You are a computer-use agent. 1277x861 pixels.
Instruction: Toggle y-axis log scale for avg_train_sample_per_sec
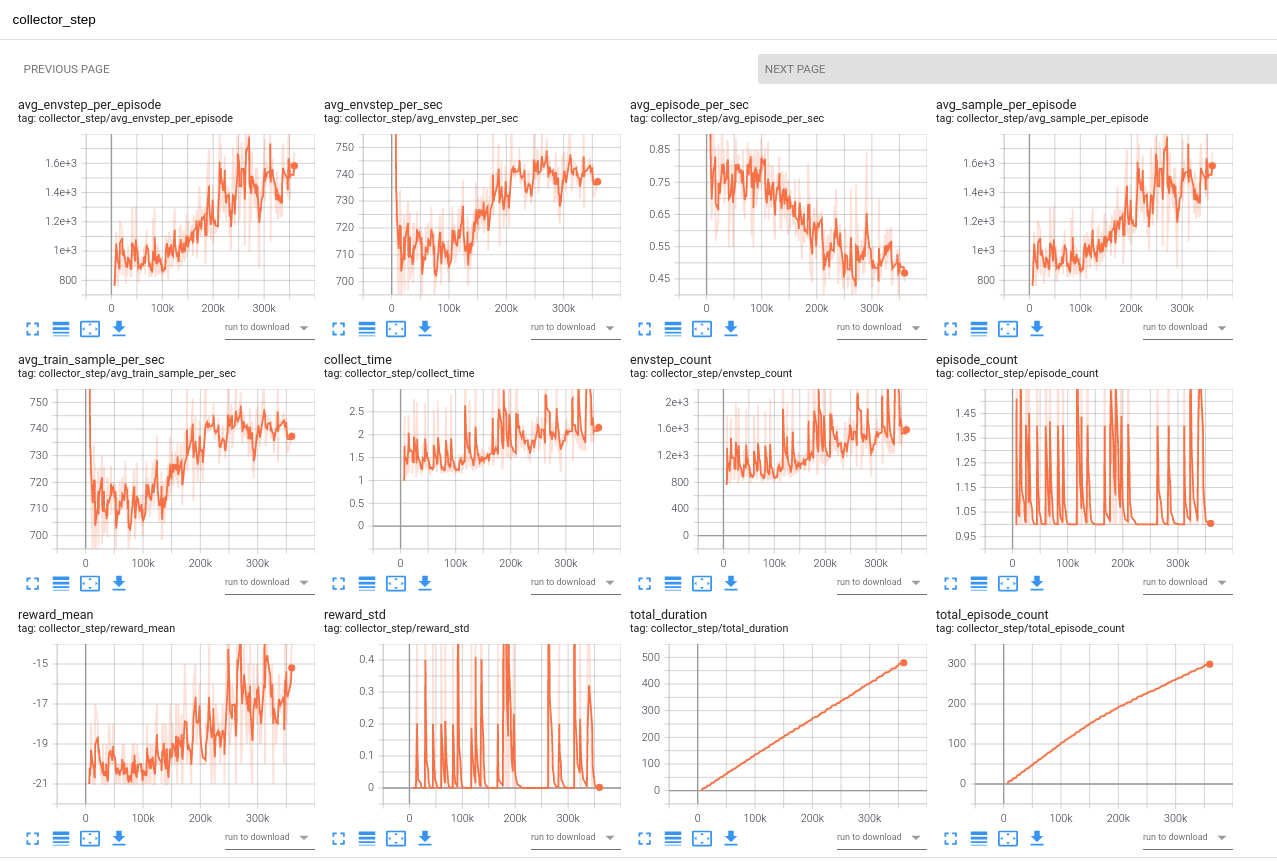61,583
